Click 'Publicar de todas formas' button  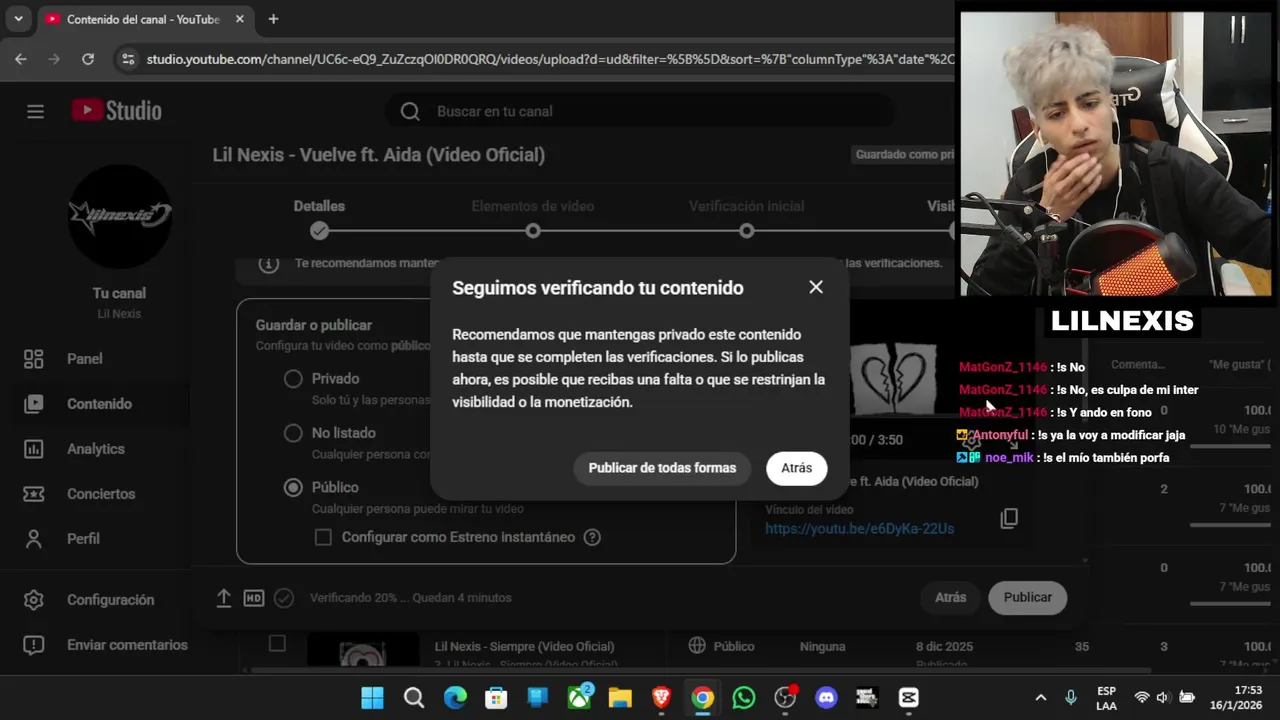pos(662,468)
